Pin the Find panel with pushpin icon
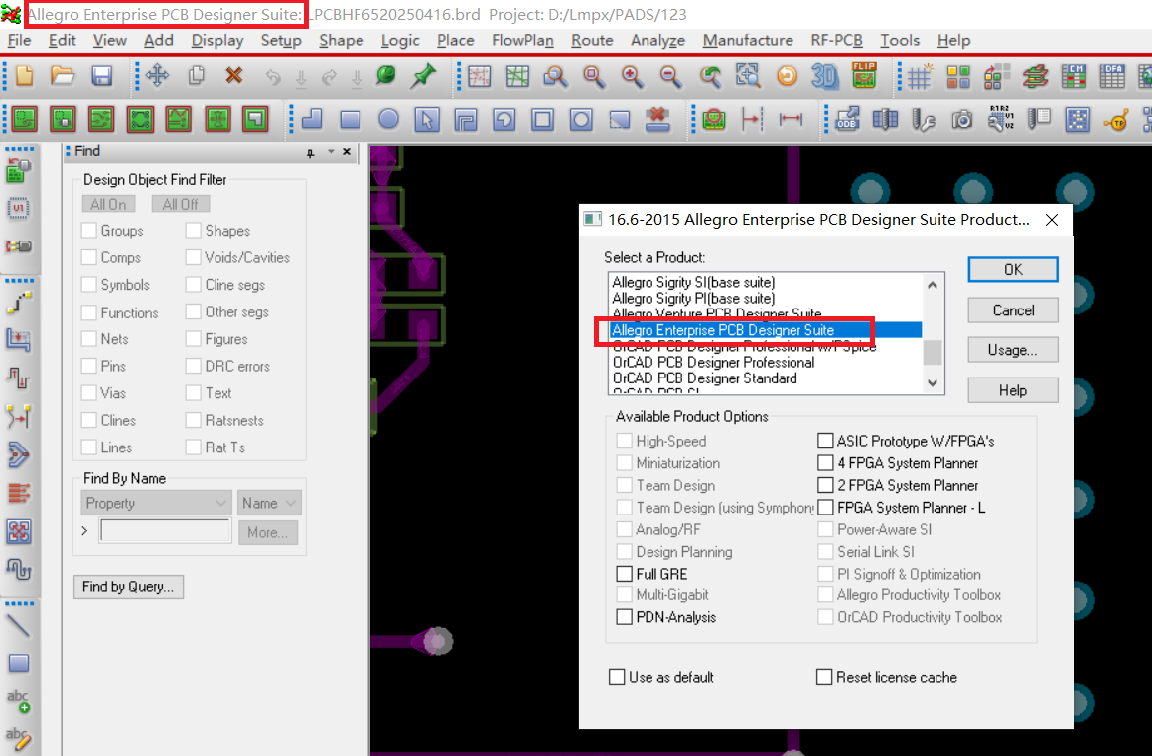1152x756 pixels. 311,152
